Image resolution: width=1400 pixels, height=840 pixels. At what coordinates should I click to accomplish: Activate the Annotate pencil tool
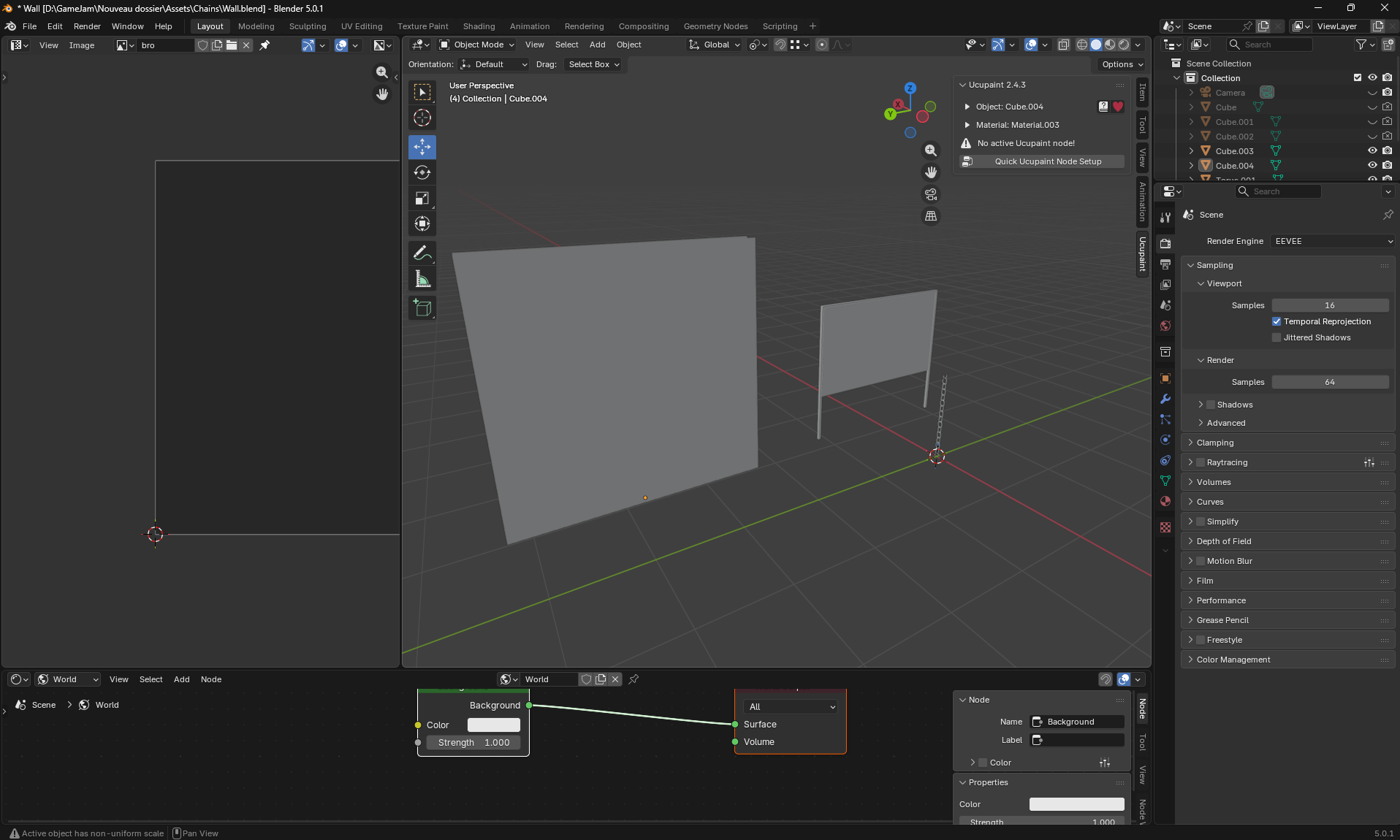coord(422,253)
